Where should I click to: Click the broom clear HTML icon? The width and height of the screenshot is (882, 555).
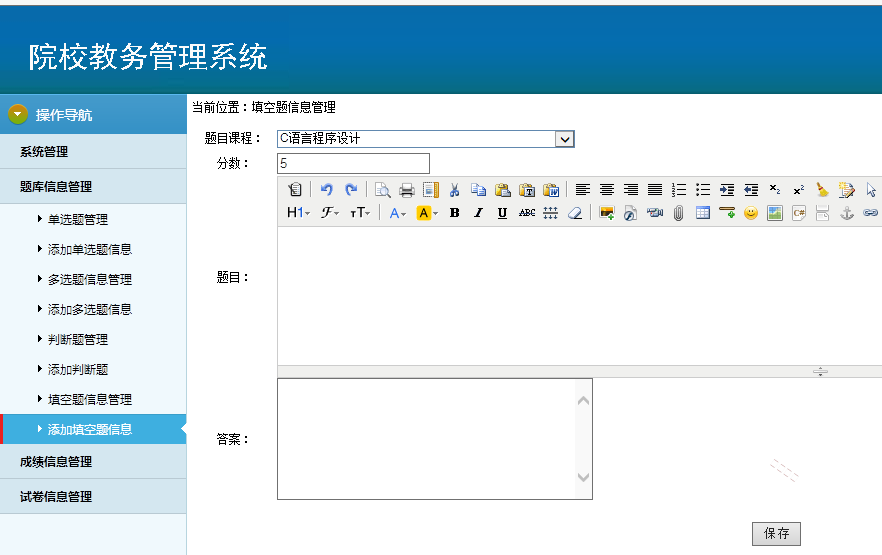coord(822,189)
